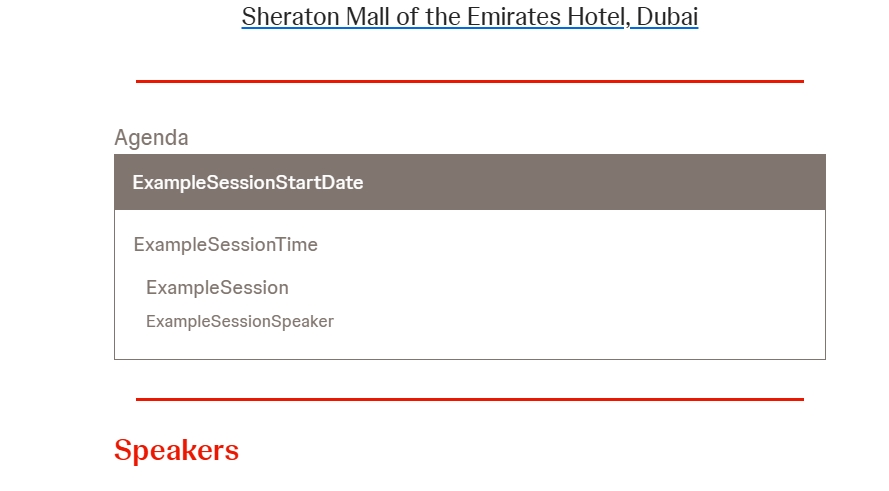Viewport: 889px width, 491px height.
Task: Click the word Mall in the venue link
Action: 368,16
